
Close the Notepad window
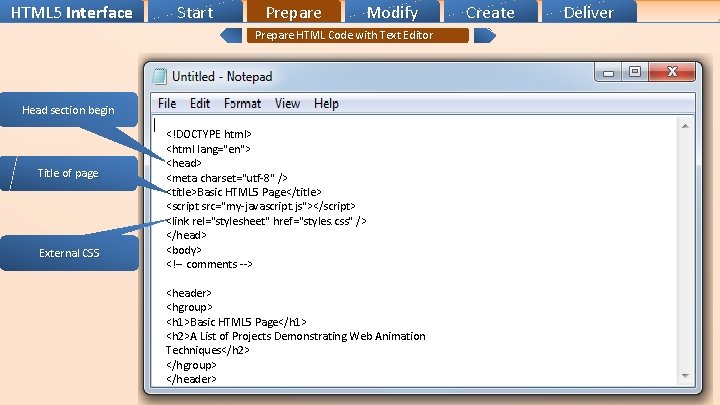click(x=672, y=72)
